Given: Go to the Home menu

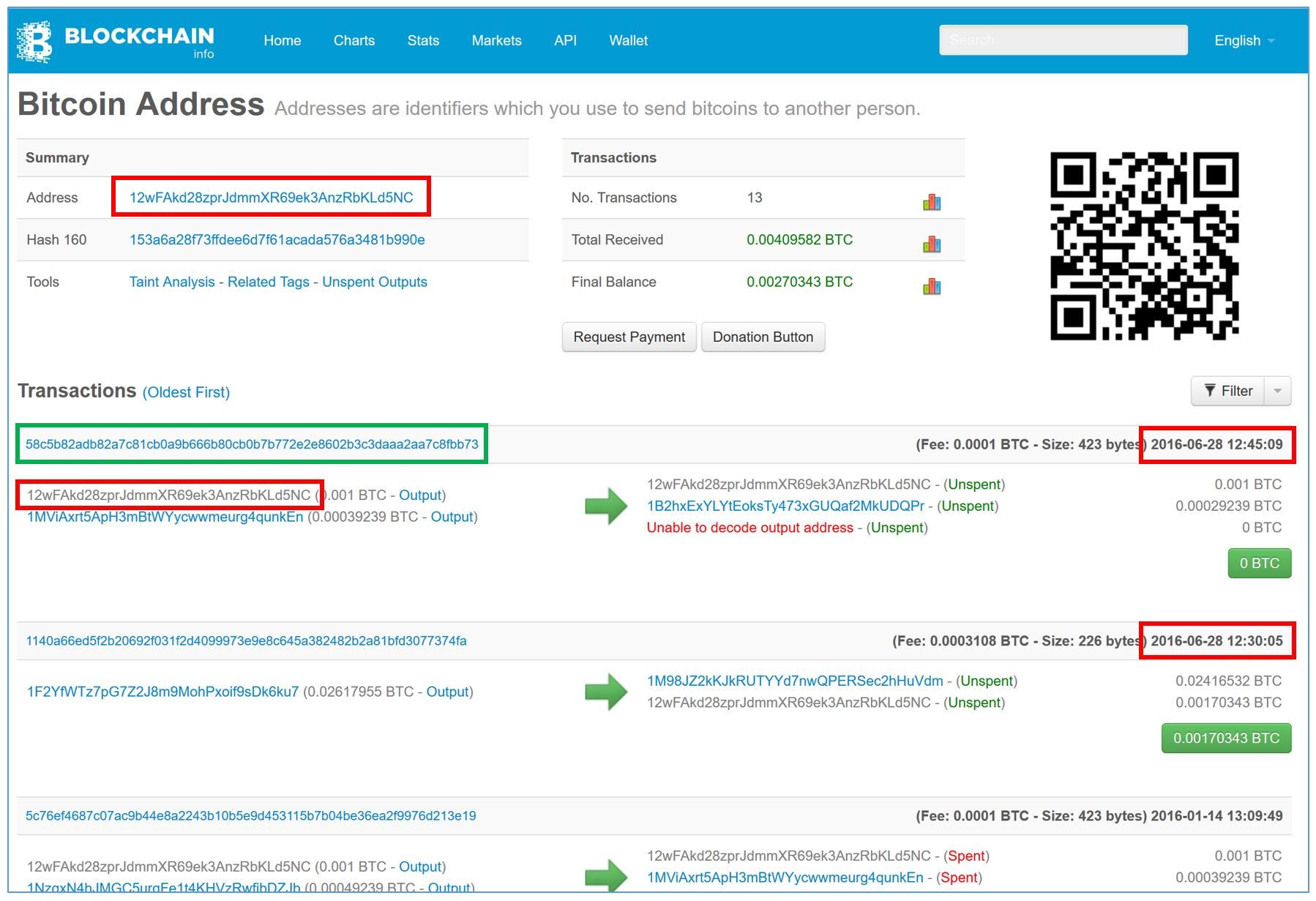Looking at the screenshot, I should [x=283, y=40].
